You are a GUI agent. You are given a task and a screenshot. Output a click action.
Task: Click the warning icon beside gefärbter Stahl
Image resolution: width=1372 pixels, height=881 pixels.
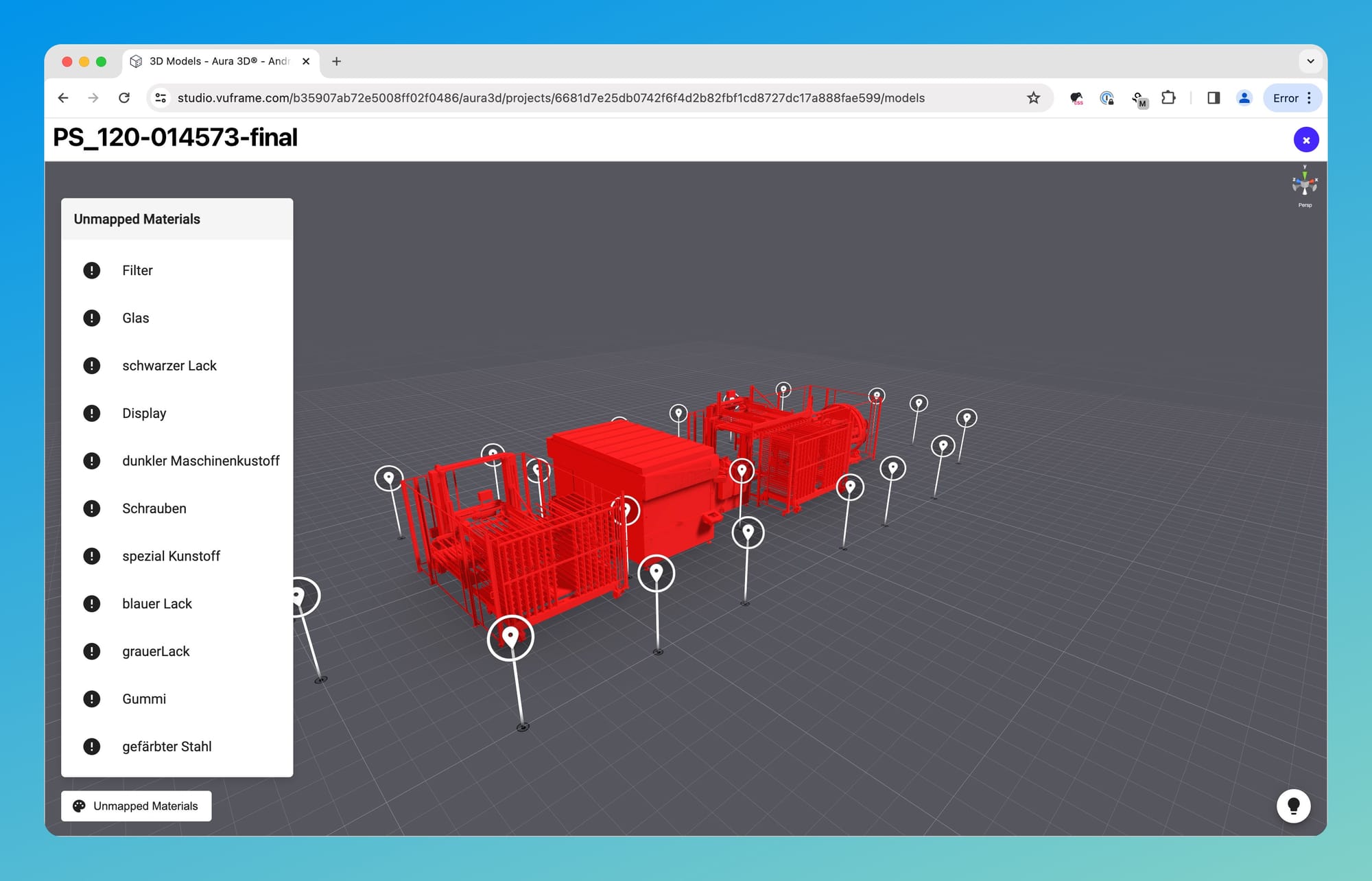pyautogui.click(x=91, y=747)
